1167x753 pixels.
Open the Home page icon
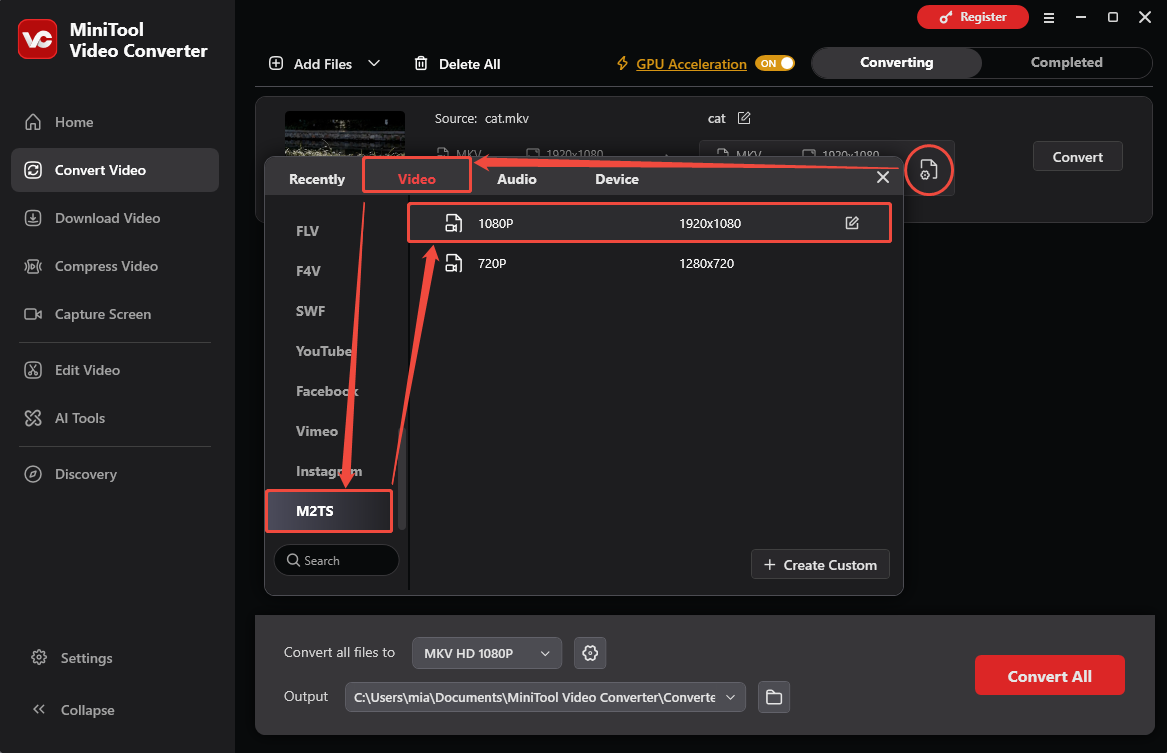pyautogui.click(x=33, y=122)
